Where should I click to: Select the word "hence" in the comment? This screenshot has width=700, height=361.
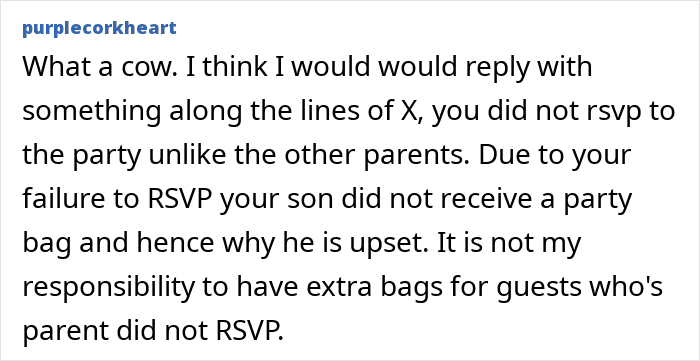pyautogui.click(x=177, y=243)
